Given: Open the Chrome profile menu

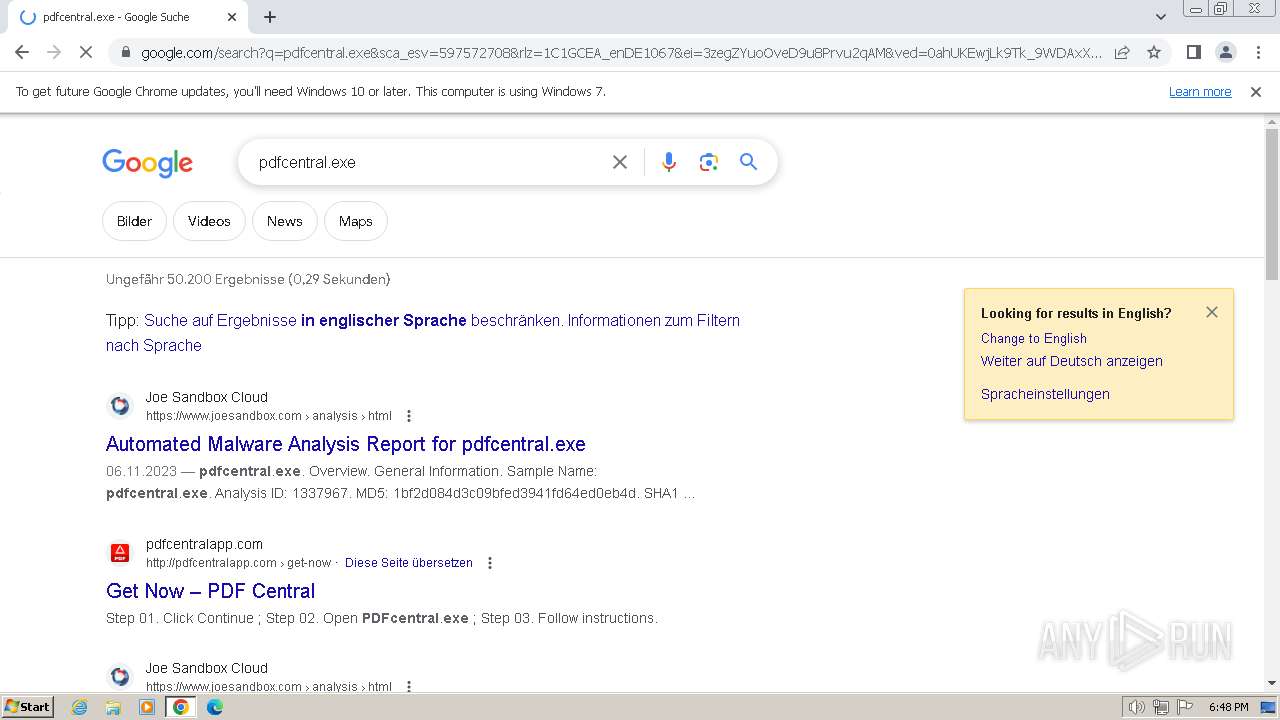Looking at the screenshot, I should pyautogui.click(x=1225, y=52).
